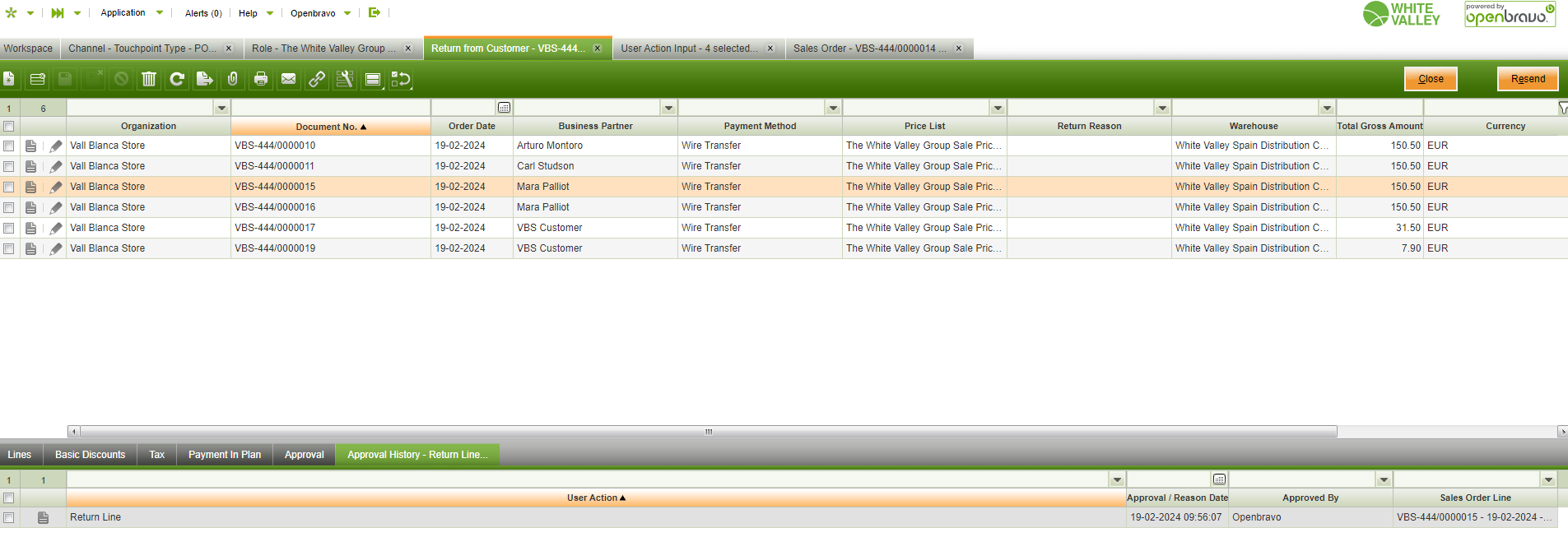Image resolution: width=1568 pixels, height=551 pixels.
Task: Print the record with the printer icon
Action: click(x=261, y=79)
